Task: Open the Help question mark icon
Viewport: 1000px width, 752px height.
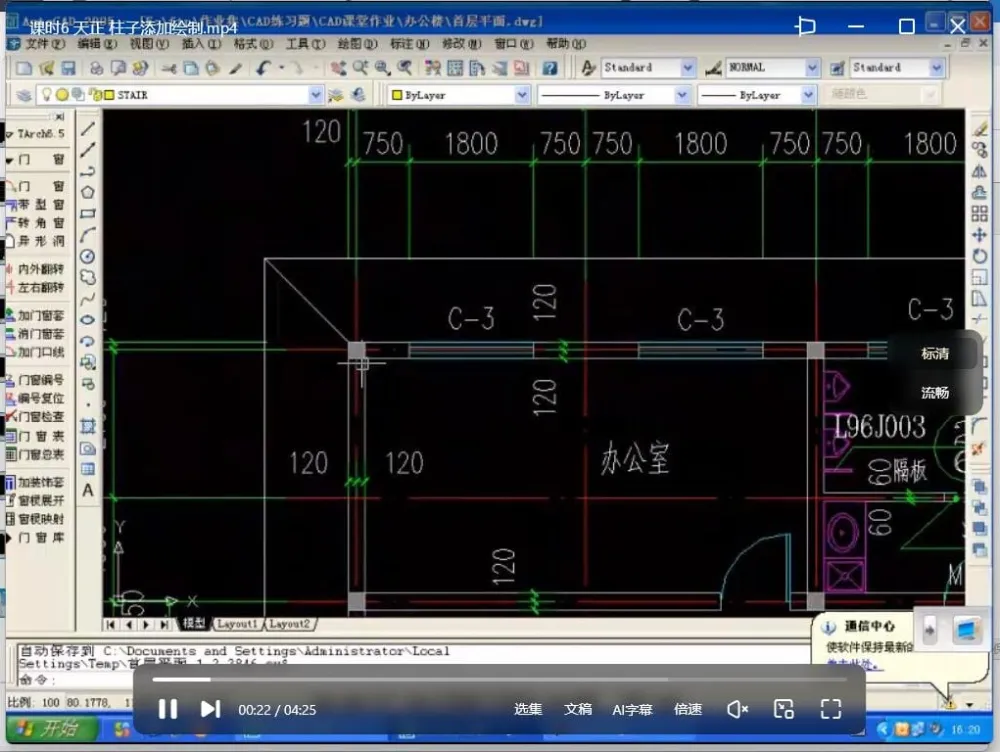Action: click(550, 68)
